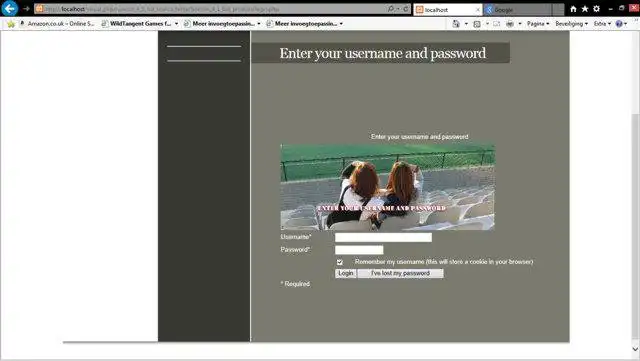Viewport: 640px width, 361px height.
Task: Focus the Password input field
Action: click(x=359, y=250)
